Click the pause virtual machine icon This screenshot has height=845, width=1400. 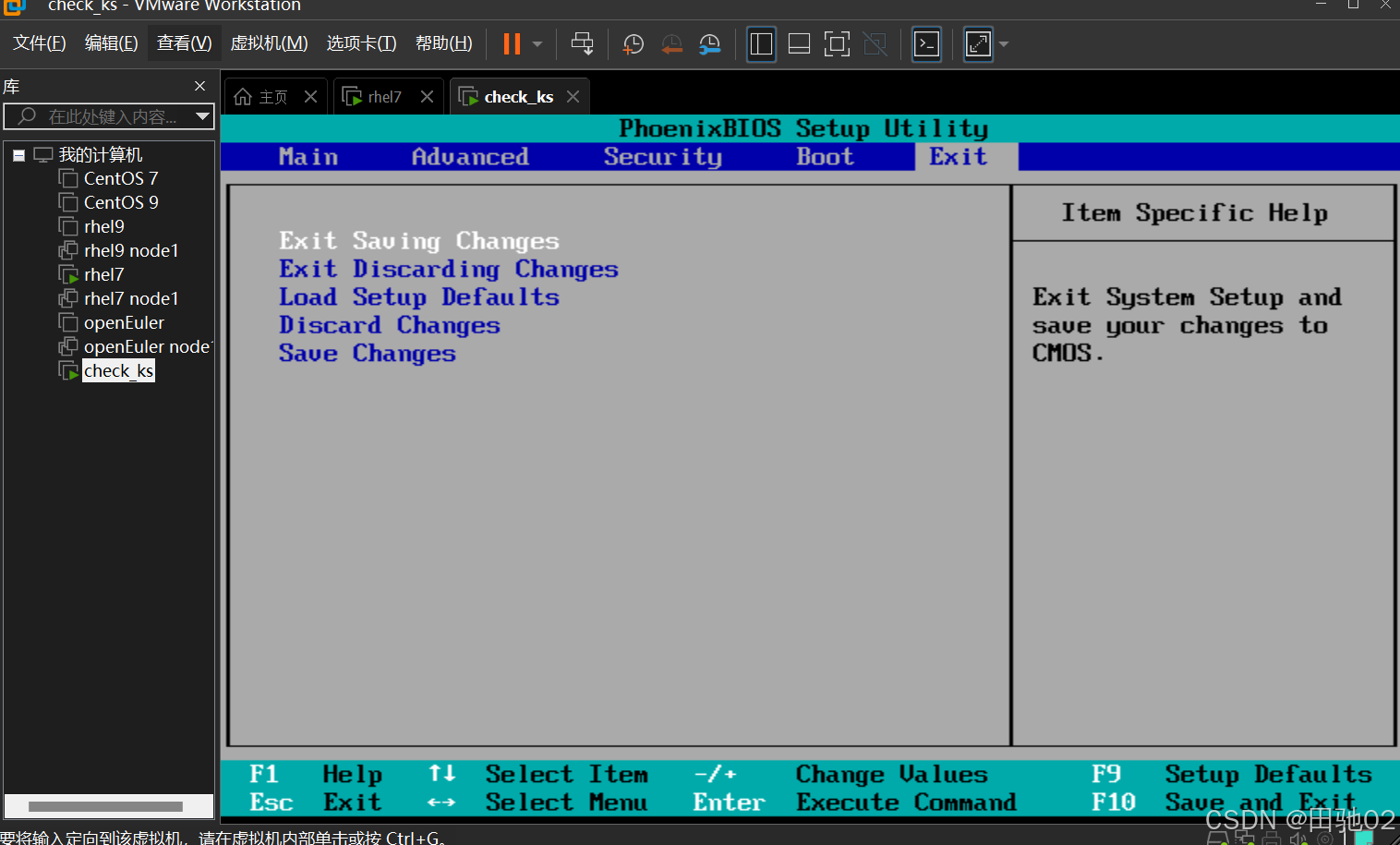tap(512, 43)
